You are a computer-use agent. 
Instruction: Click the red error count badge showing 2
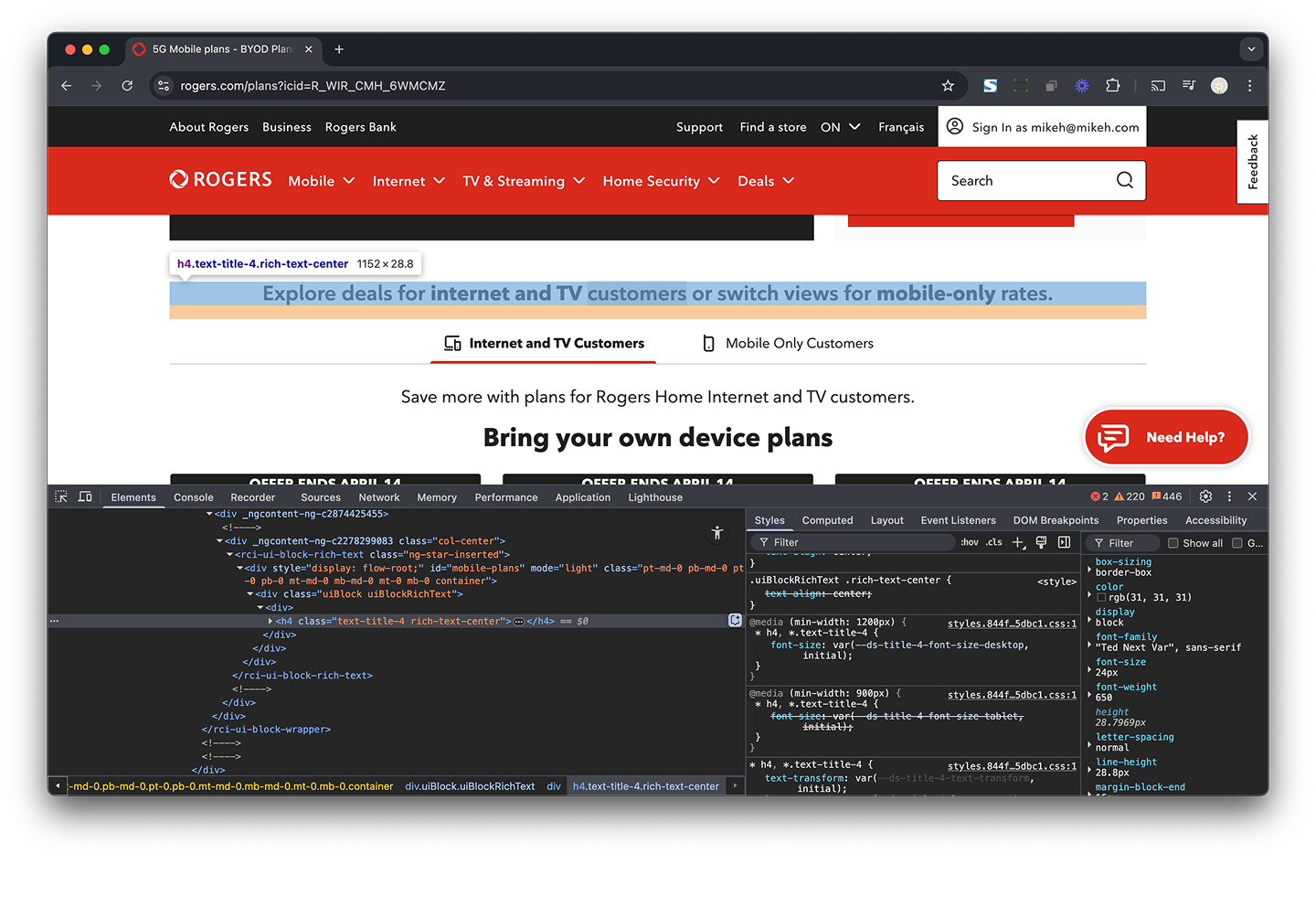[1099, 496]
